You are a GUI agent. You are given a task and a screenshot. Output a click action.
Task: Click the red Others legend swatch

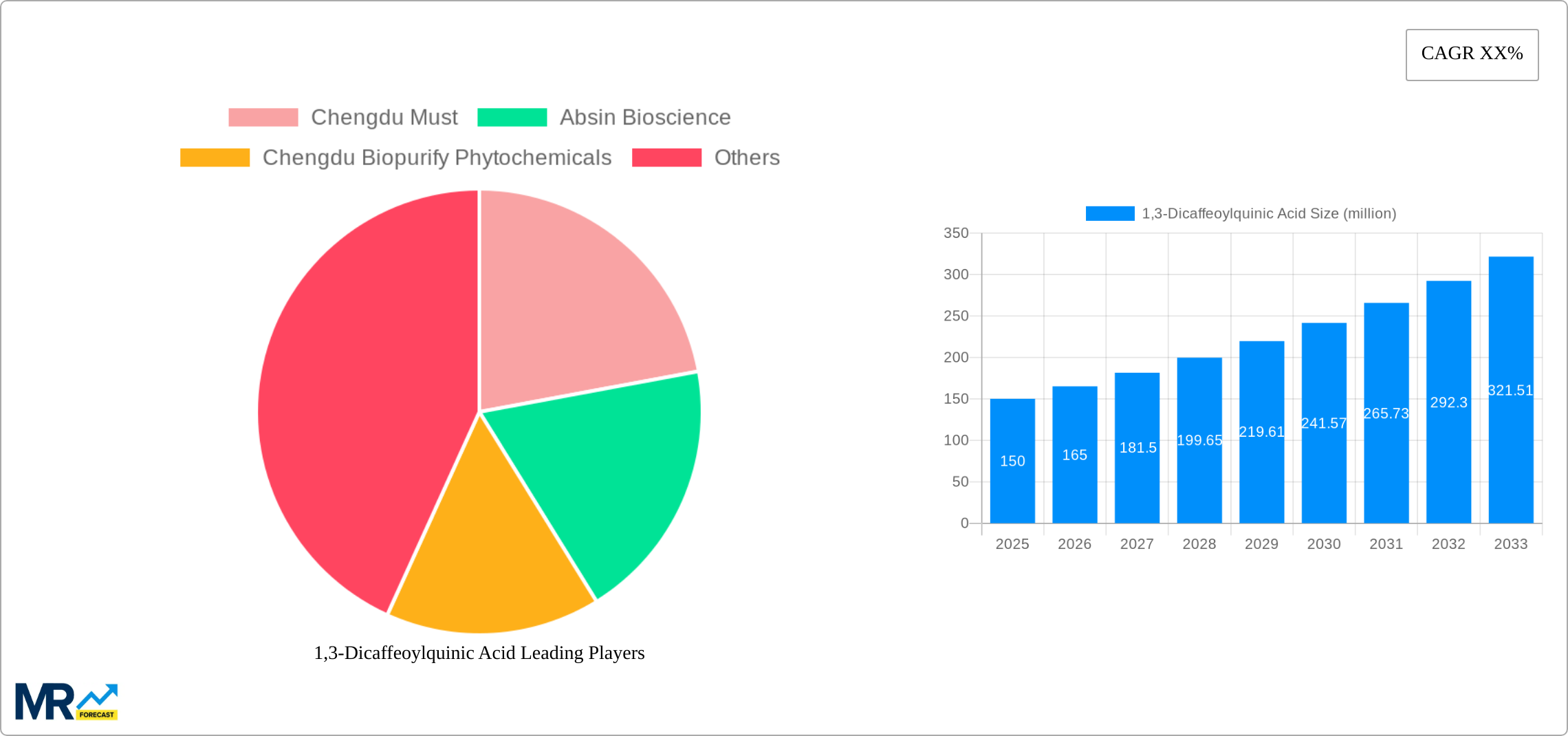666,158
